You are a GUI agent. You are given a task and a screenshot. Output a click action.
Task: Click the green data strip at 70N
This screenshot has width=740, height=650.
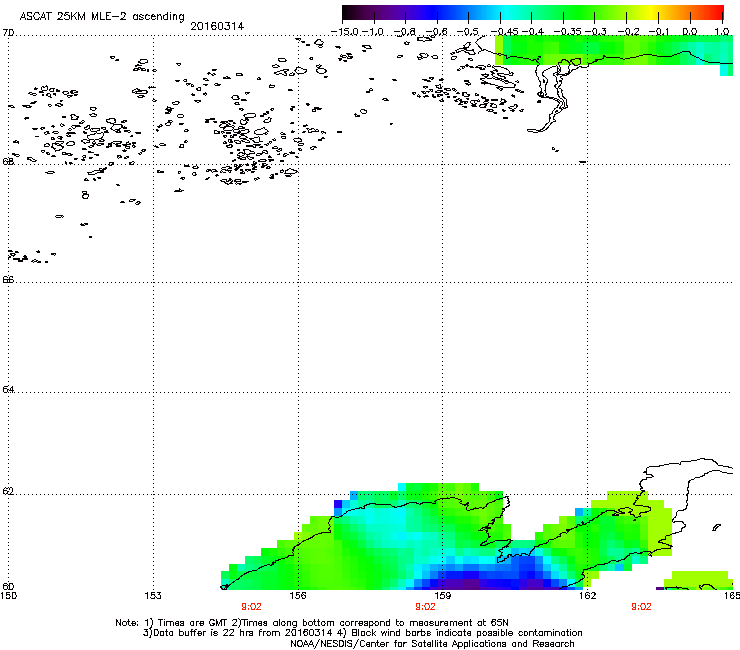click(x=614, y=50)
